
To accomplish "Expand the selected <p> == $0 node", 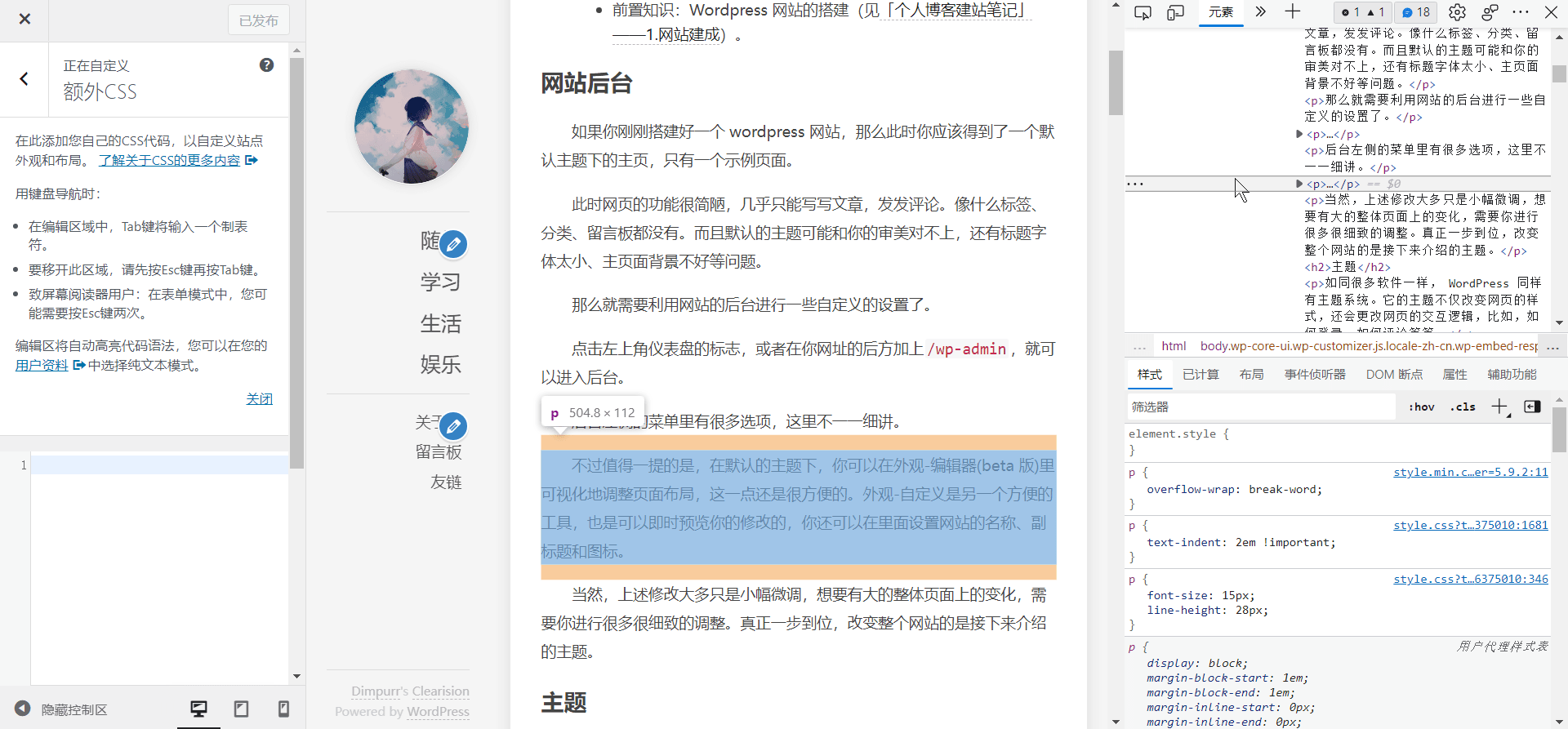I will tap(1299, 184).
